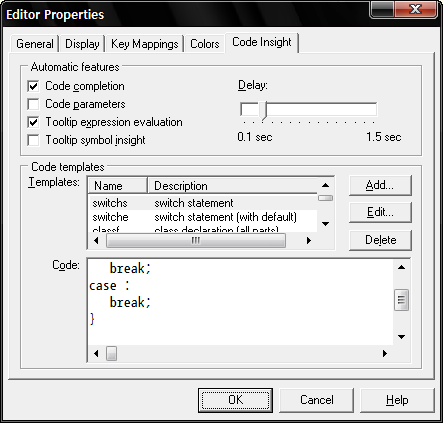The width and height of the screenshot is (443, 423).
Task: Enable the Code parameters checkbox
Action: [x=33, y=104]
